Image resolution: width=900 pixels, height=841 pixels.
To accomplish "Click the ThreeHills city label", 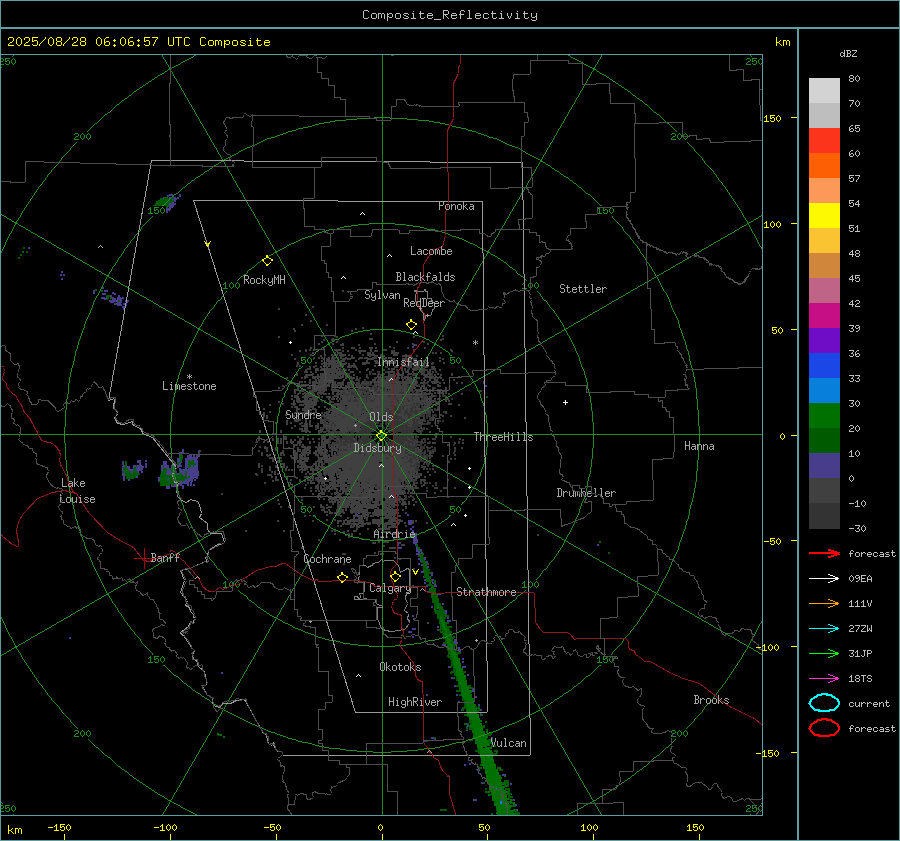I will point(503,437).
